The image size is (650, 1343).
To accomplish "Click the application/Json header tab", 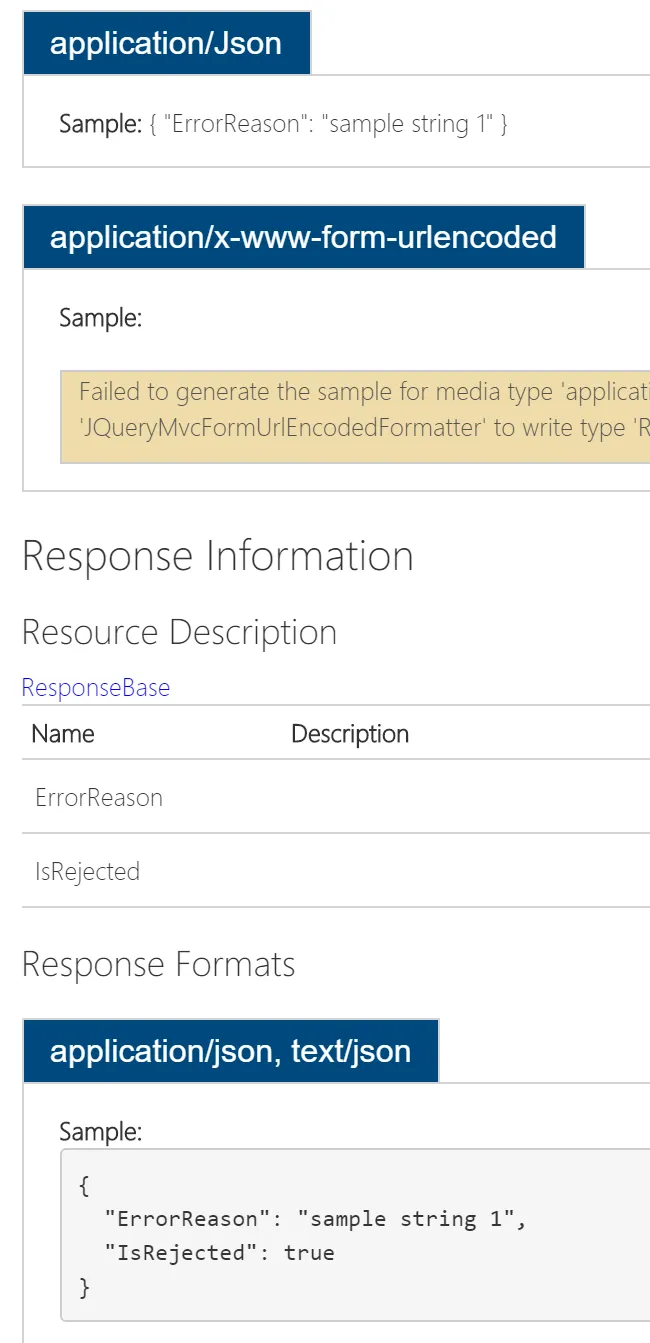I will (166, 44).
